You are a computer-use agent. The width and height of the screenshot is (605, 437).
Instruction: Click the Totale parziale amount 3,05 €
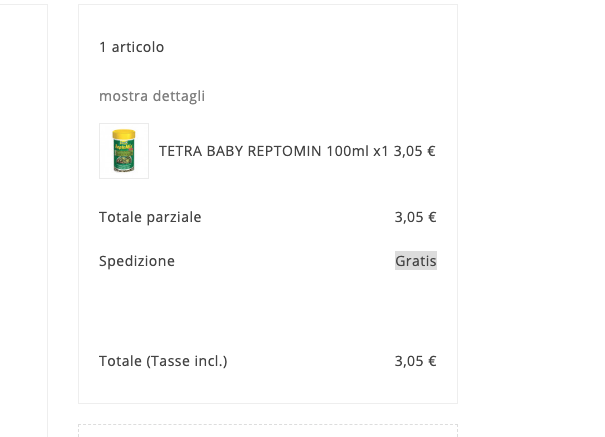point(415,217)
